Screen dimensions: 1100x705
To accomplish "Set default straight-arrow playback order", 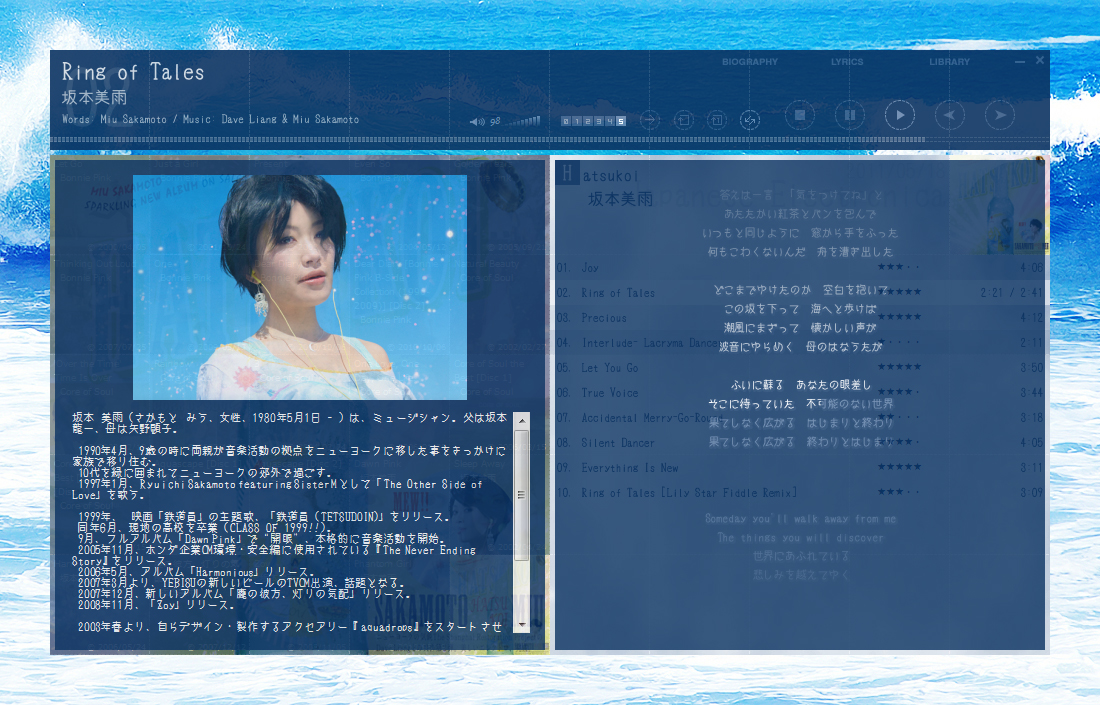I will 650,120.
